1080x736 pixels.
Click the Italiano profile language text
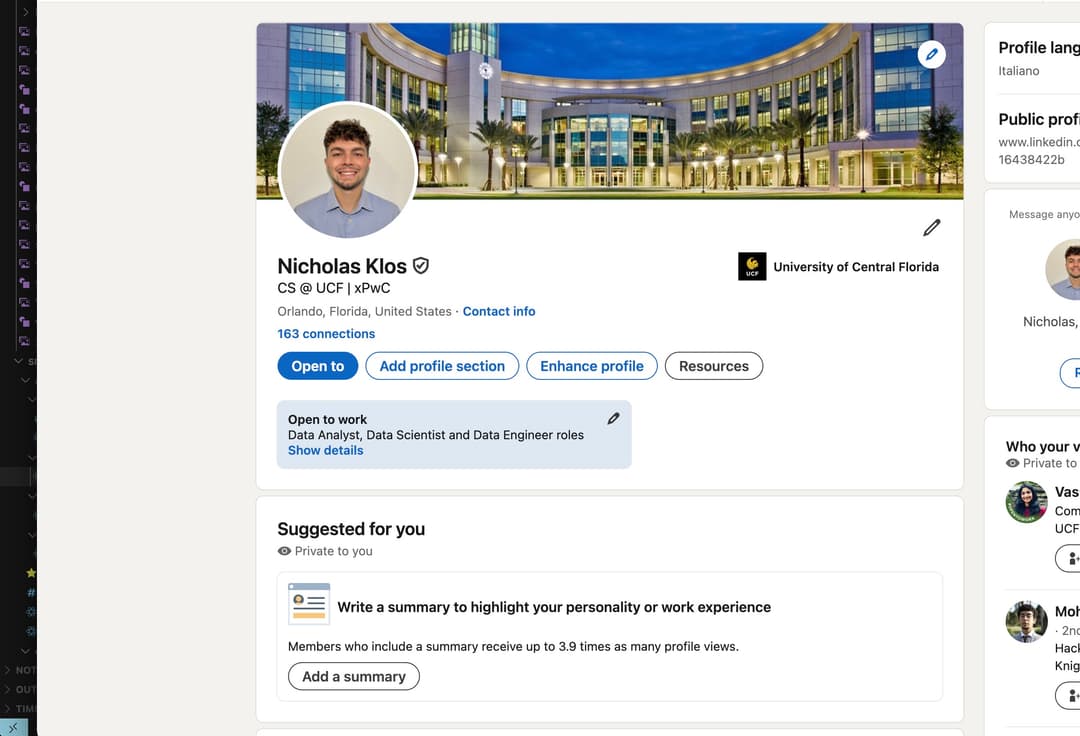[1019, 71]
